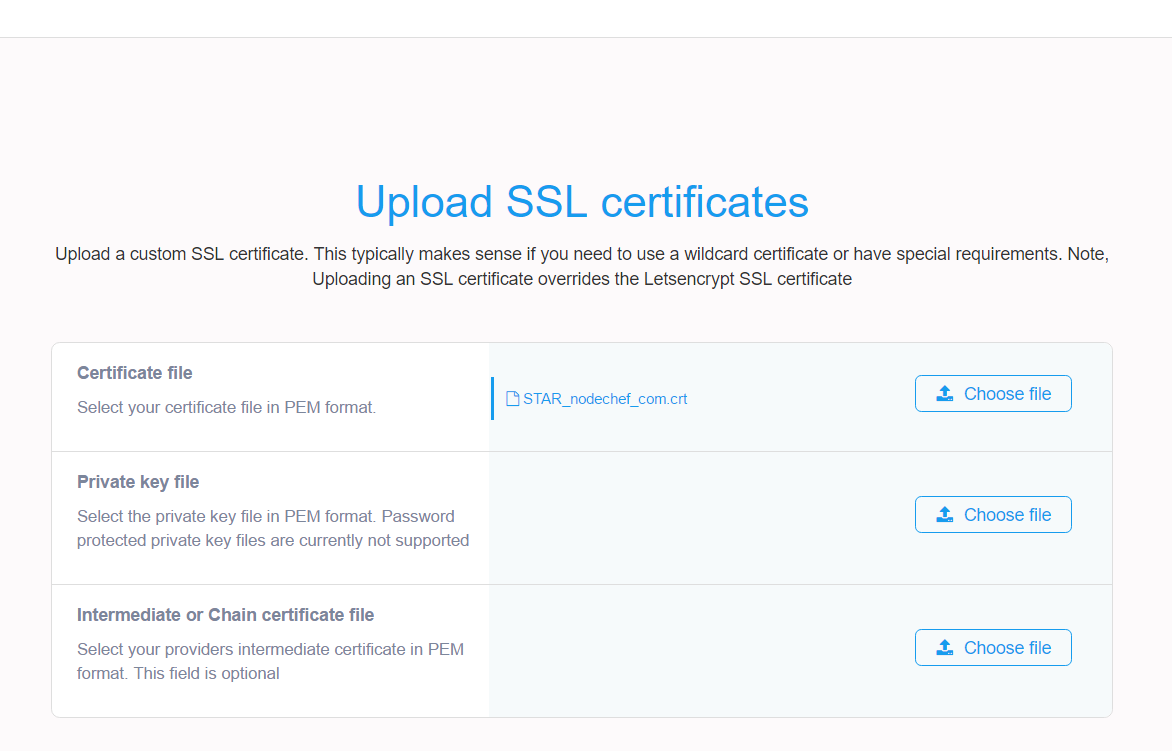
Task: Click upload icon in Intermediate chain button
Action: (x=945, y=648)
